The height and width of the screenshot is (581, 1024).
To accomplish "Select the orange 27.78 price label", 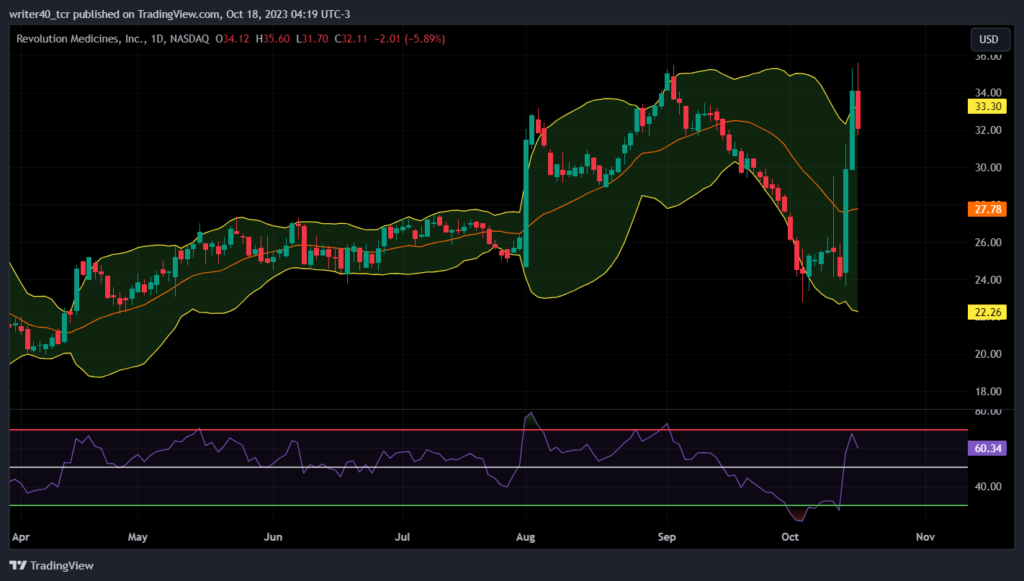I will [x=987, y=209].
